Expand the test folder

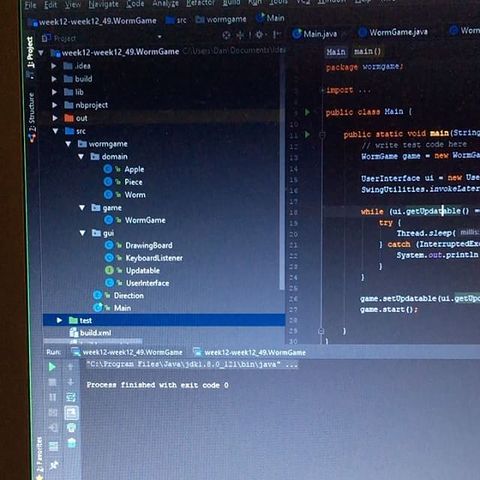pos(59,320)
